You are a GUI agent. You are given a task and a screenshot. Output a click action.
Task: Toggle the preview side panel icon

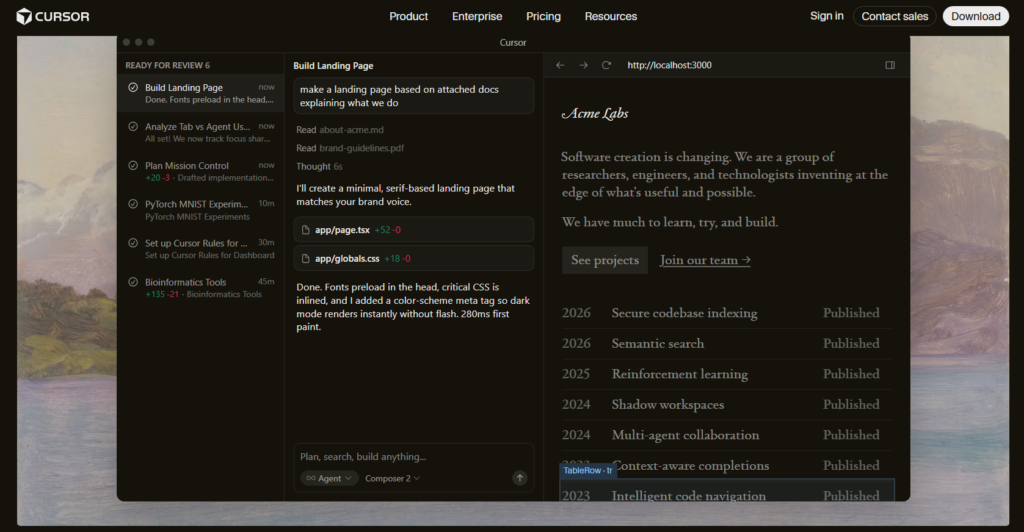pyautogui.click(x=890, y=65)
